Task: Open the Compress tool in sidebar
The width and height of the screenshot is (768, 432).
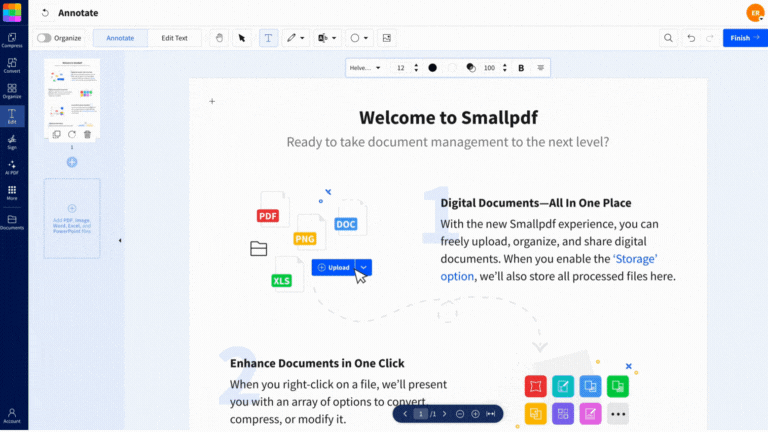Action: click(x=12, y=40)
